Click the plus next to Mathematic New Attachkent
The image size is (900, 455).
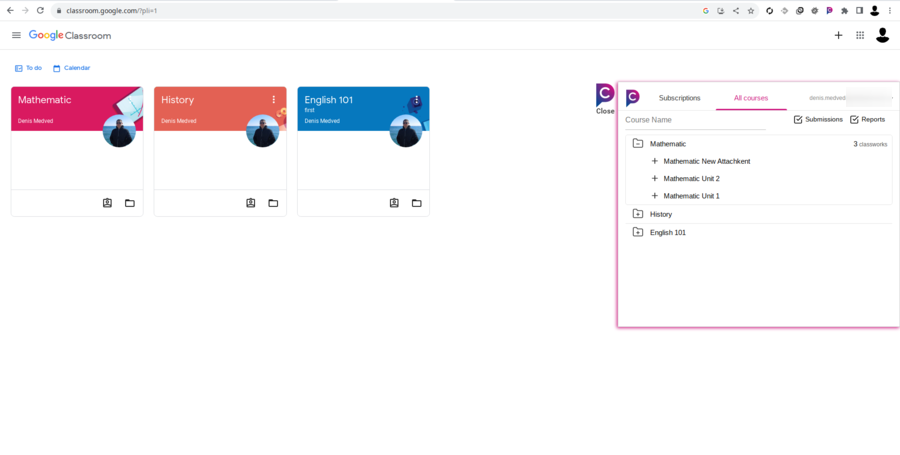(654, 161)
